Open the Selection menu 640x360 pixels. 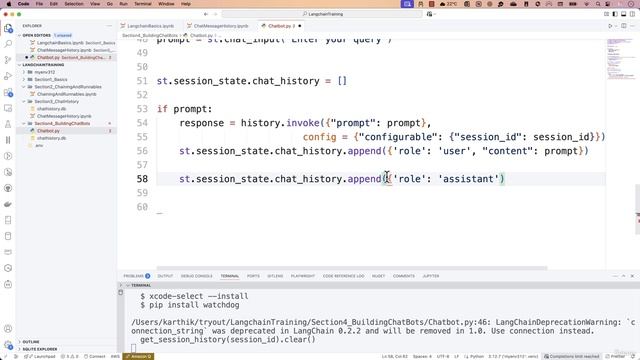coord(74,4)
